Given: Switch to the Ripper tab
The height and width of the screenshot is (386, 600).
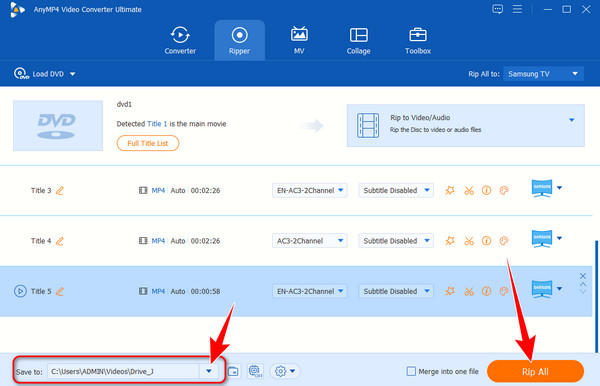Looking at the screenshot, I should (x=239, y=40).
